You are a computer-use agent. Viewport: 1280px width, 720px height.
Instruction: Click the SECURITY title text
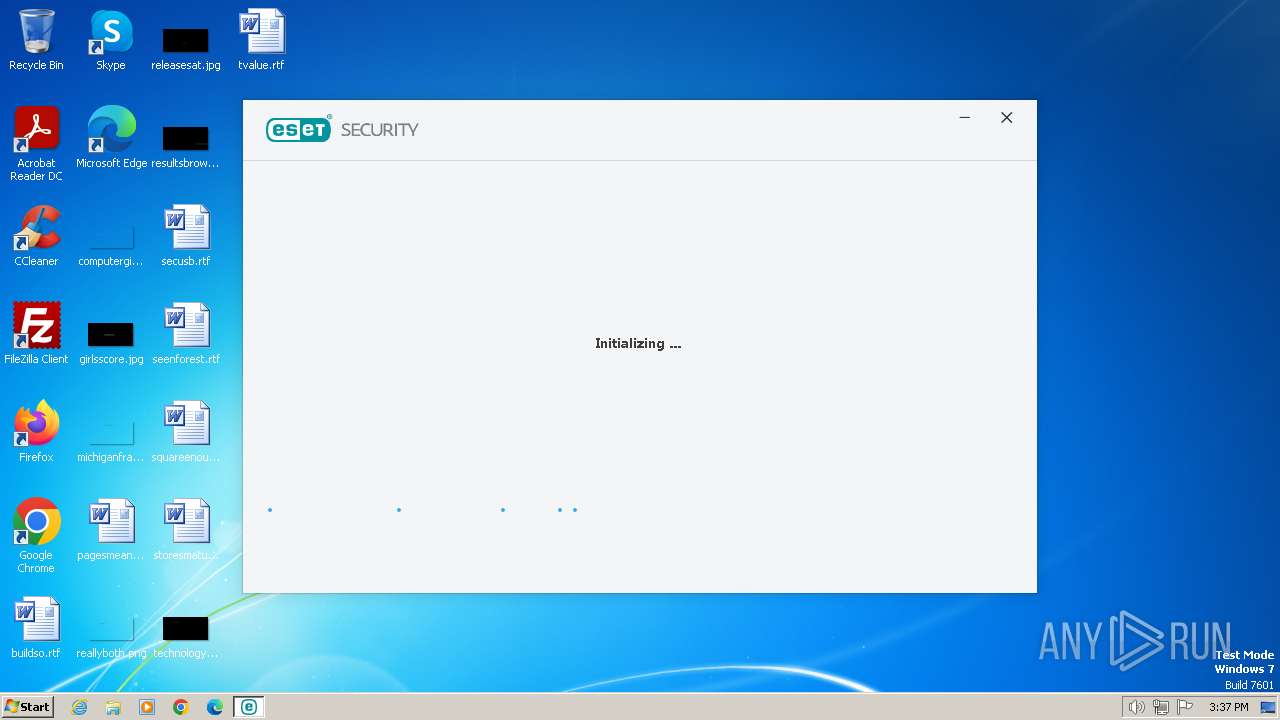[x=379, y=130]
